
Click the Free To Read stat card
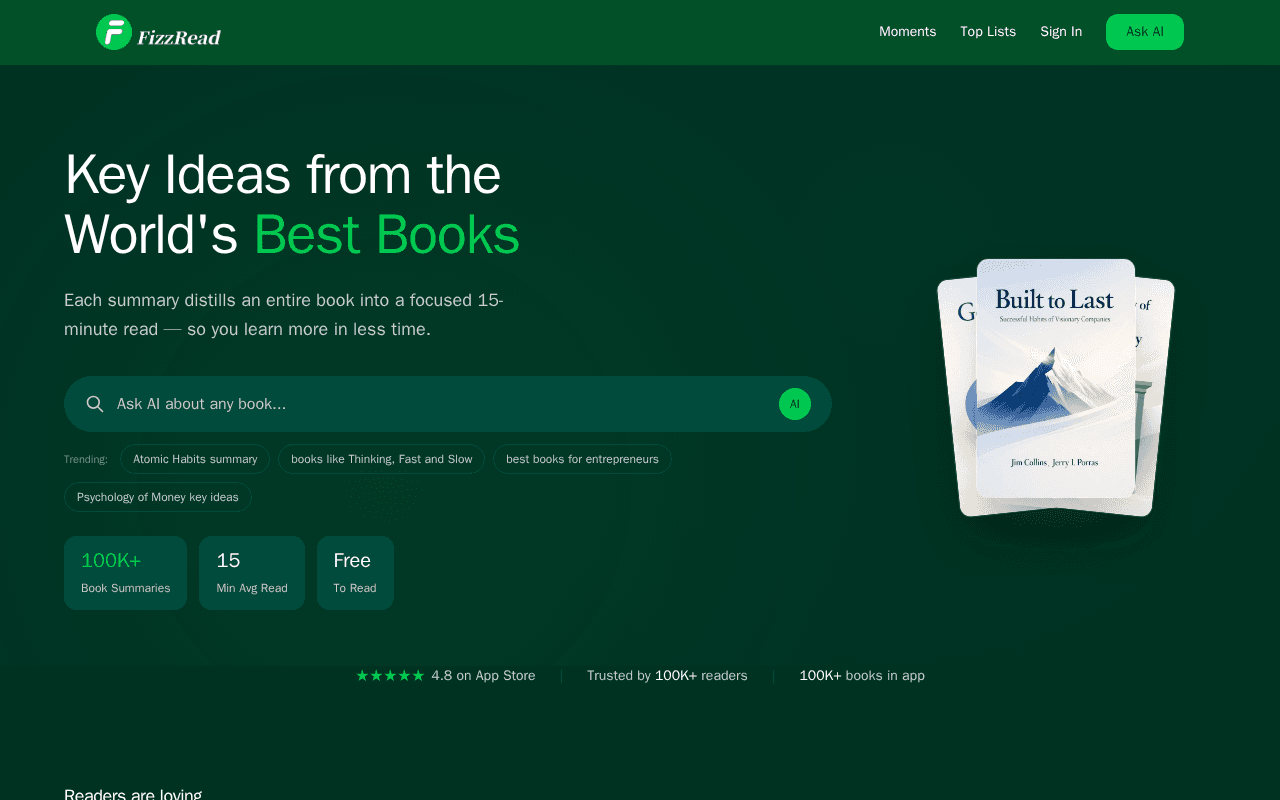[x=355, y=573]
